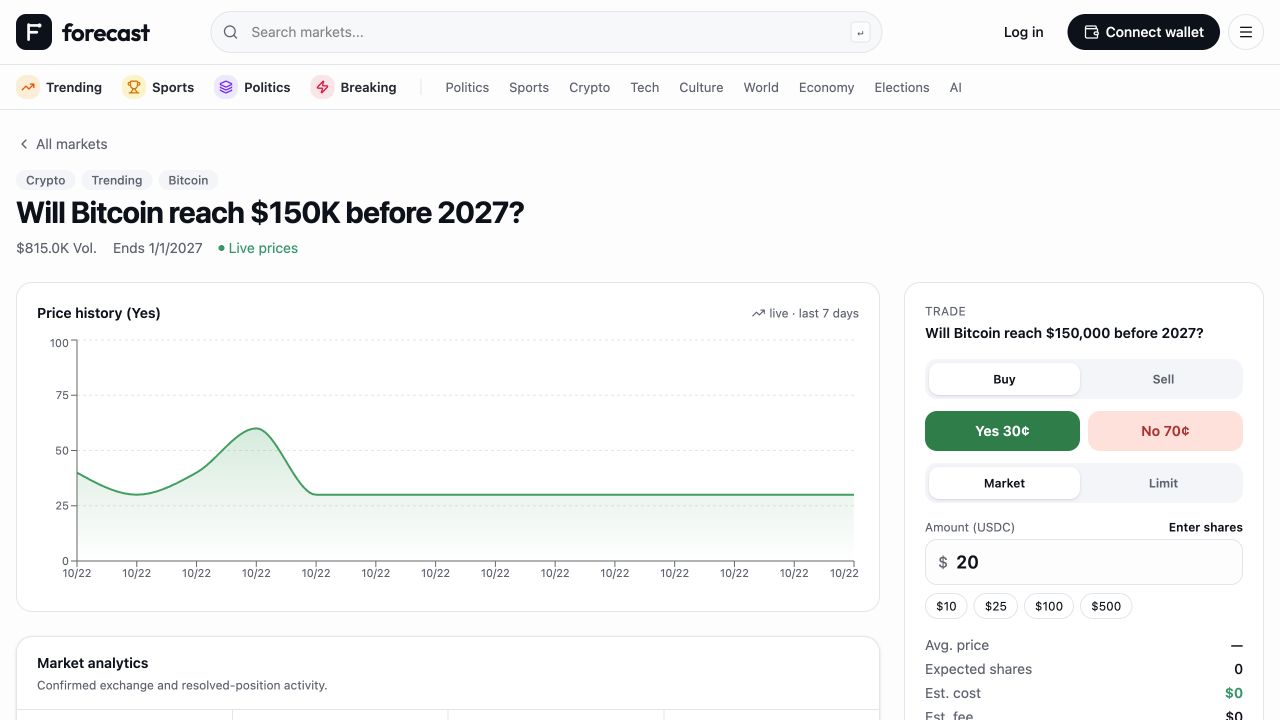Screen dimensions: 1280x720
Task: Click the live trend icon above chart
Action: click(758, 313)
